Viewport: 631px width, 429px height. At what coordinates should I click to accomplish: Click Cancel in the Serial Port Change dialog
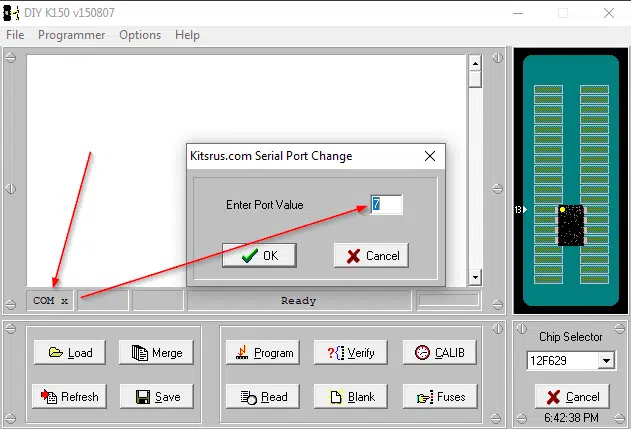pos(371,255)
